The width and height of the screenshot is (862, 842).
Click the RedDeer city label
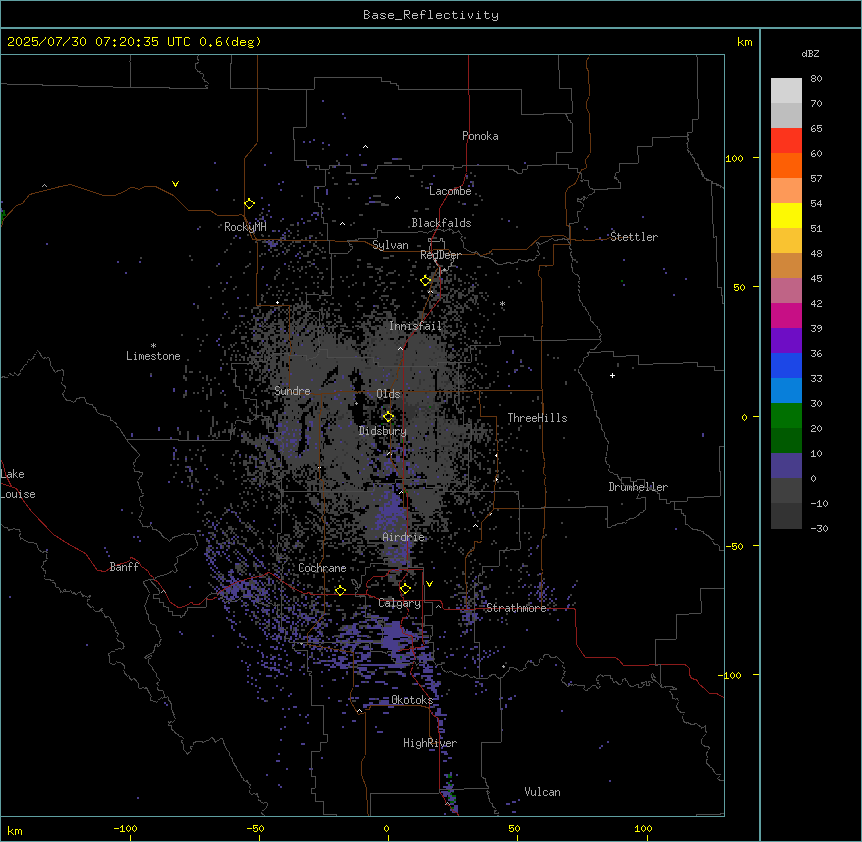point(440,255)
